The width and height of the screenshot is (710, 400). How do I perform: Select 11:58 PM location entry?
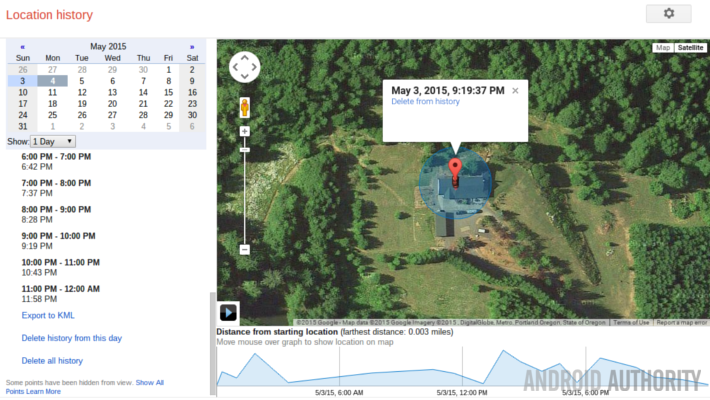point(39,299)
